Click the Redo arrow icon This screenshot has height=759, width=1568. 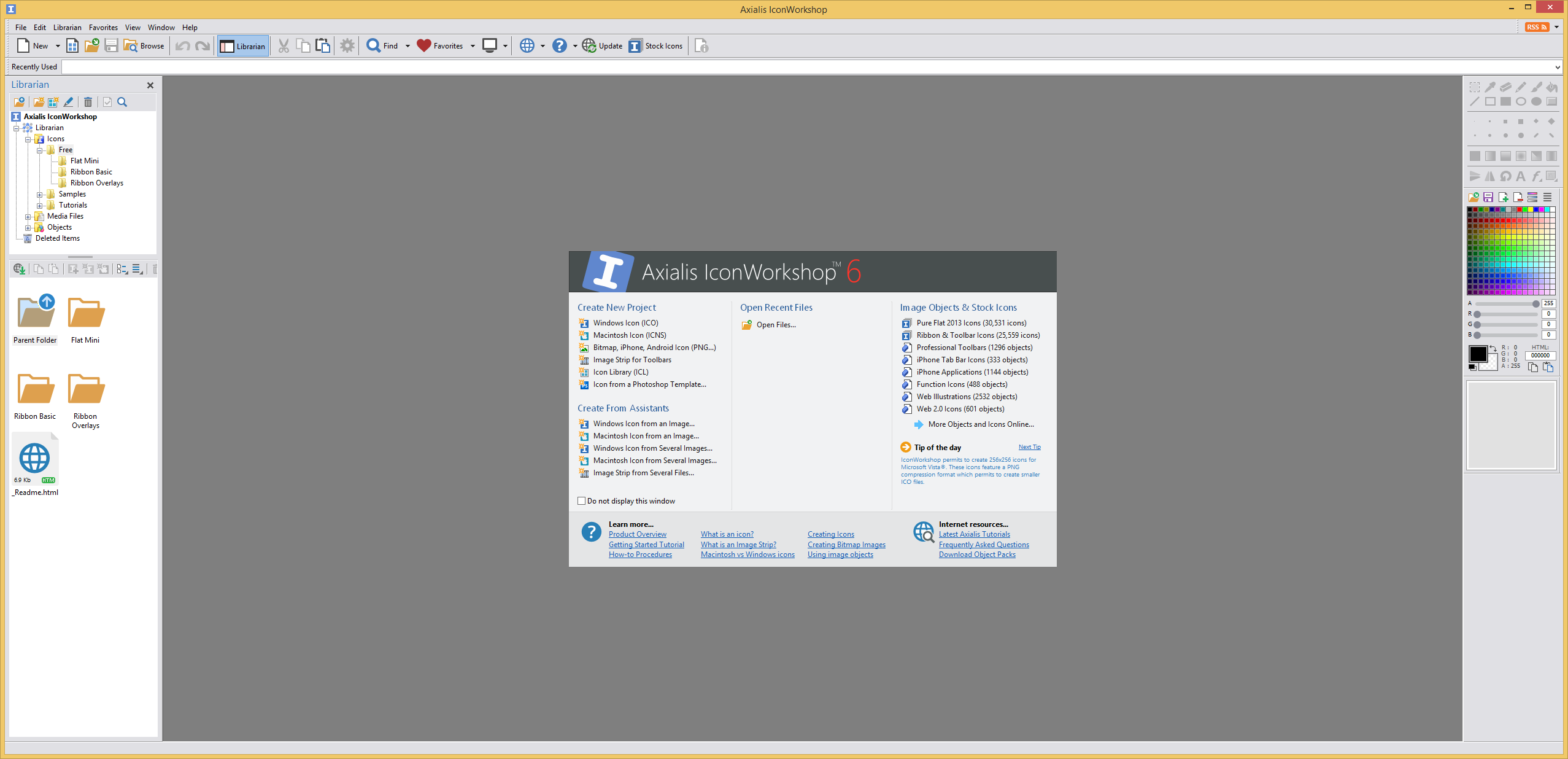[x=203, y=45]
